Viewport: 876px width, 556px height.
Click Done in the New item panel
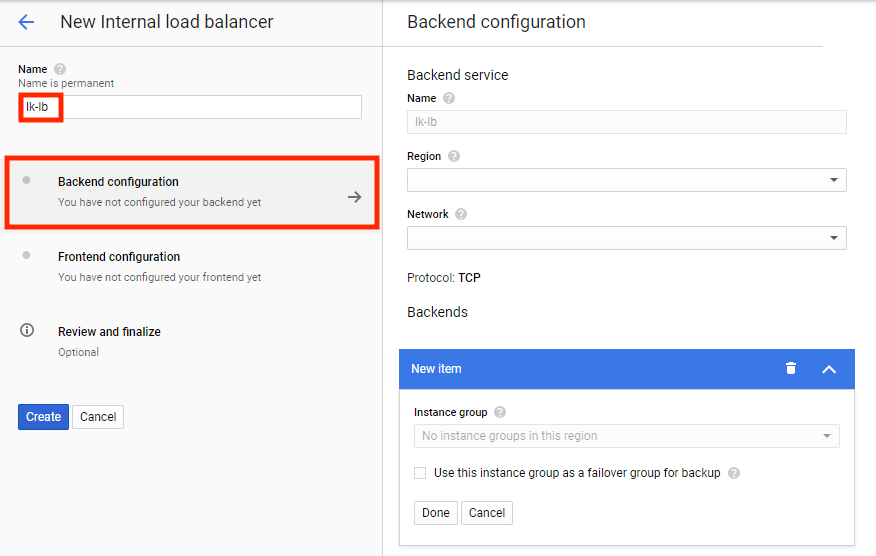tap(435, 513)
